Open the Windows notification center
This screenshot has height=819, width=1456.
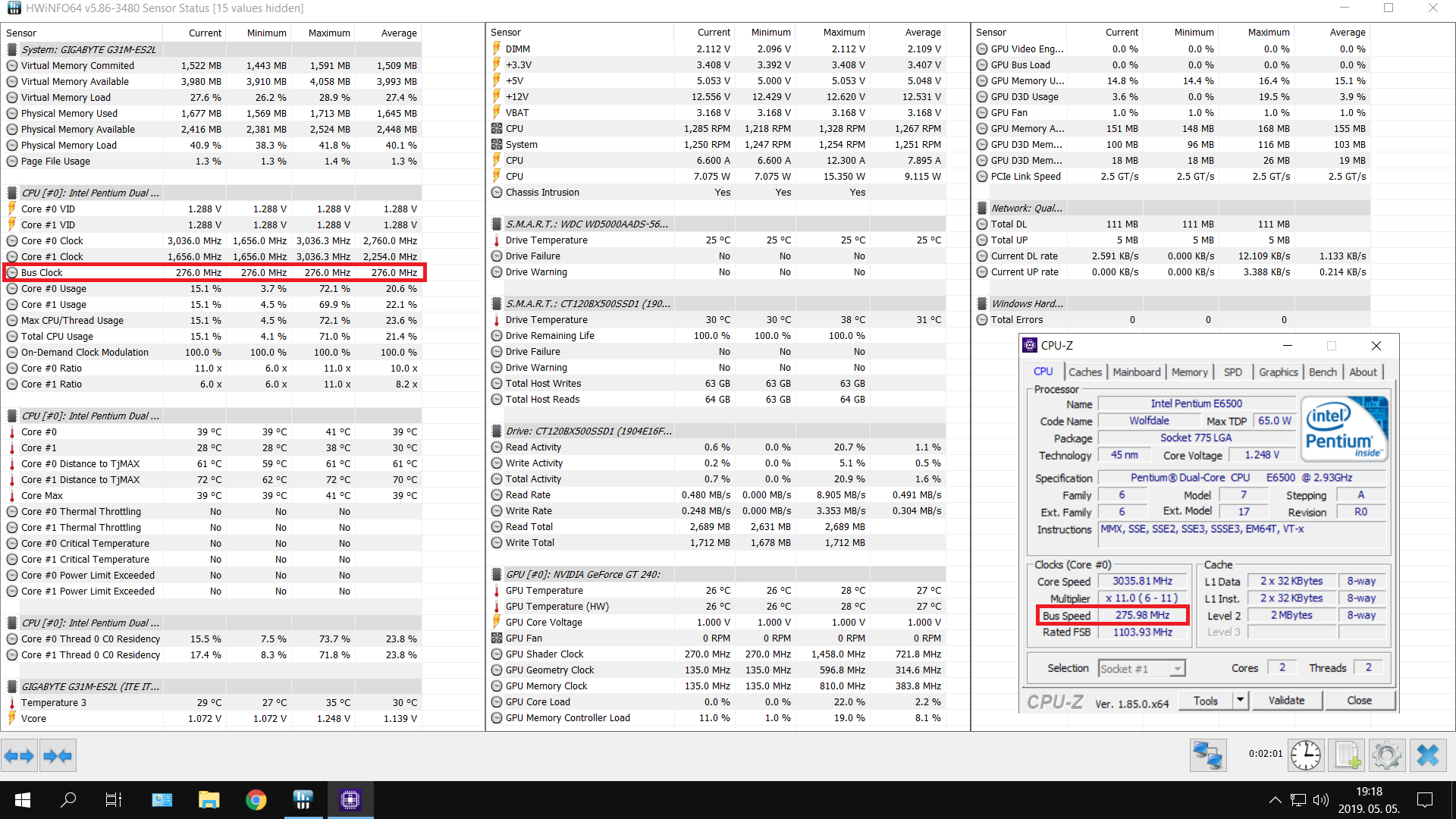coord(1425,800)
